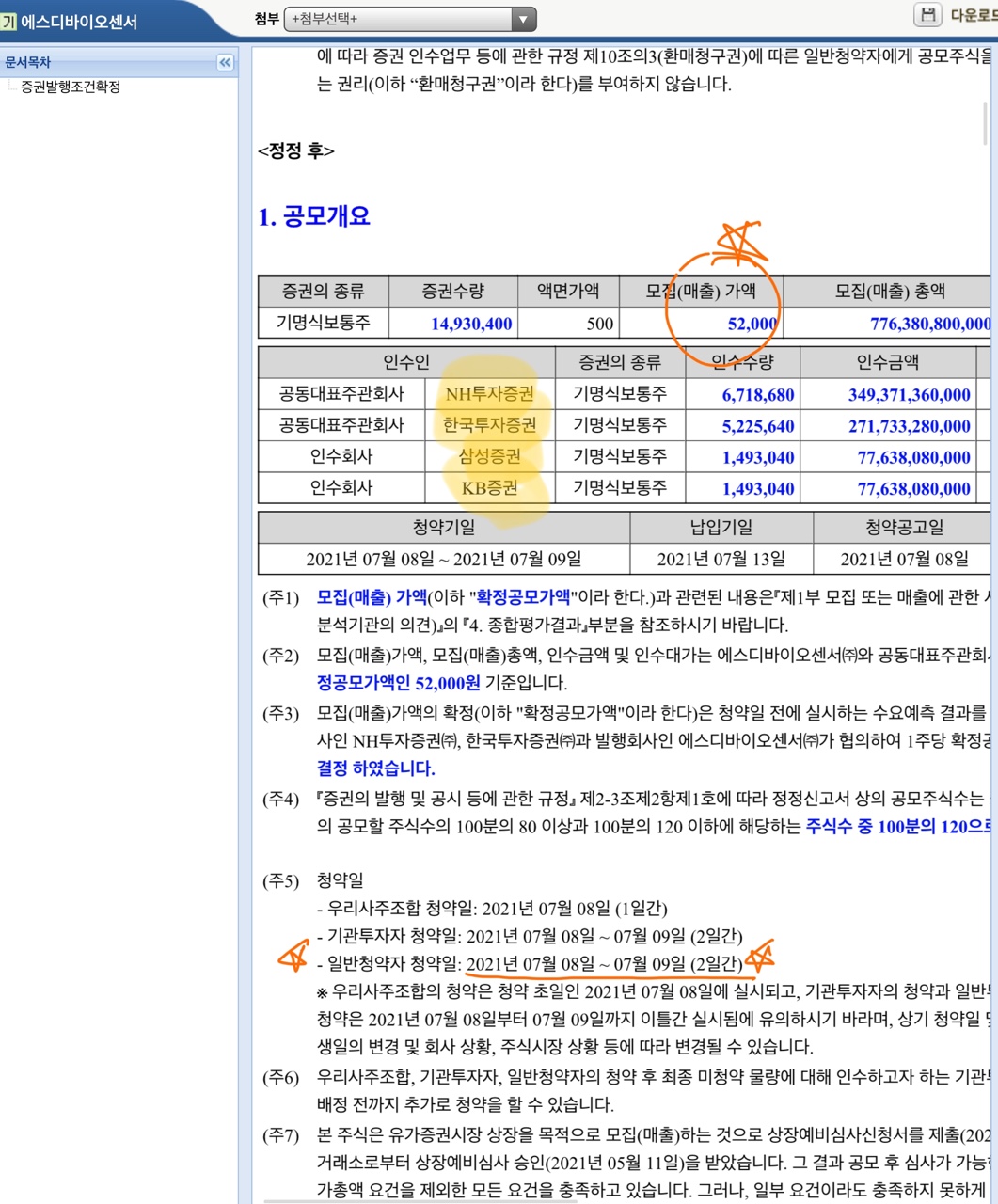Click the 청약공고일 column header
998x1204 pixels.
[903, 528]
